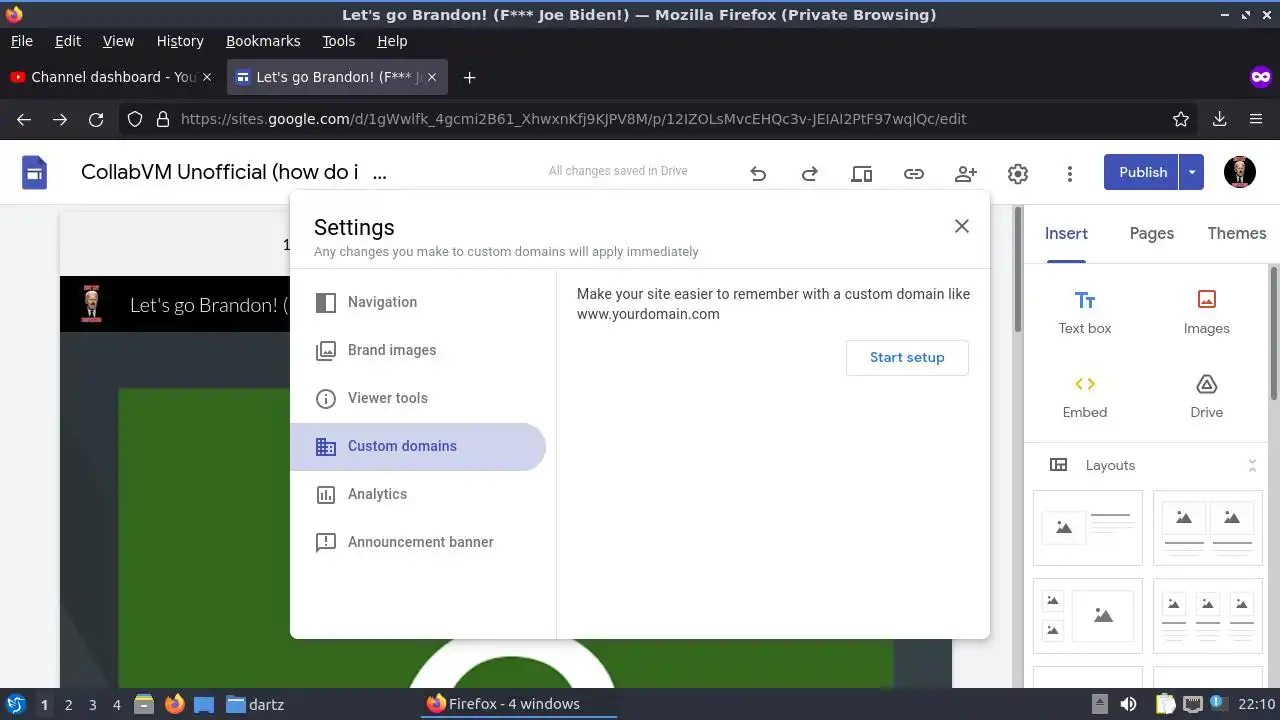Open the dartz folder taskbar item

(x=255, y=704)
